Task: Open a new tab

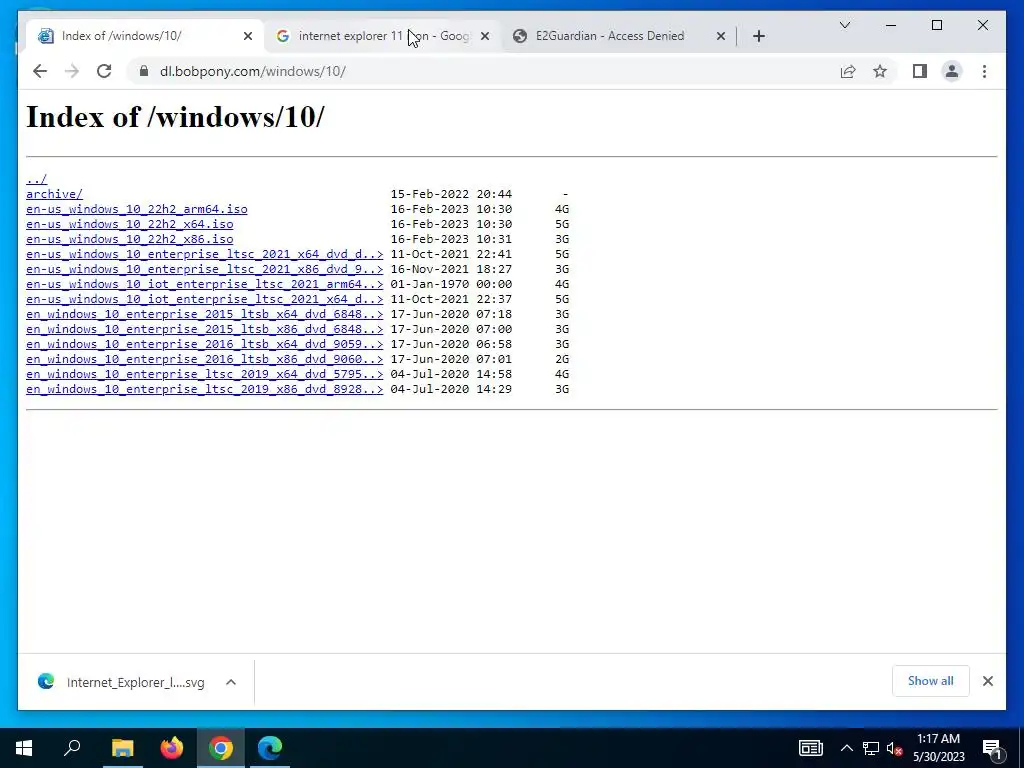Action: coord(758,36)
